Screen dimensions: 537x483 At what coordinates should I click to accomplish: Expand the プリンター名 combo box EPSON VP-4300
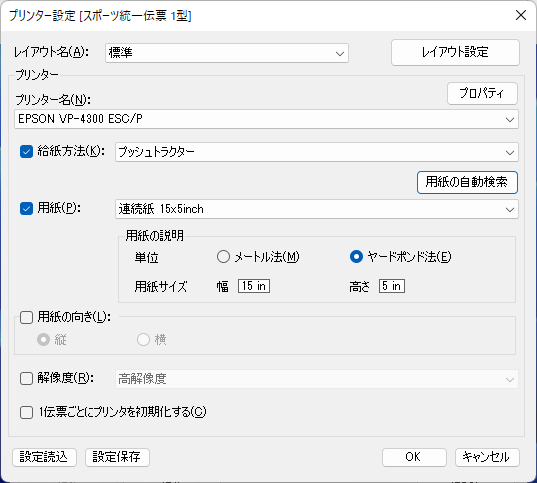266,119
